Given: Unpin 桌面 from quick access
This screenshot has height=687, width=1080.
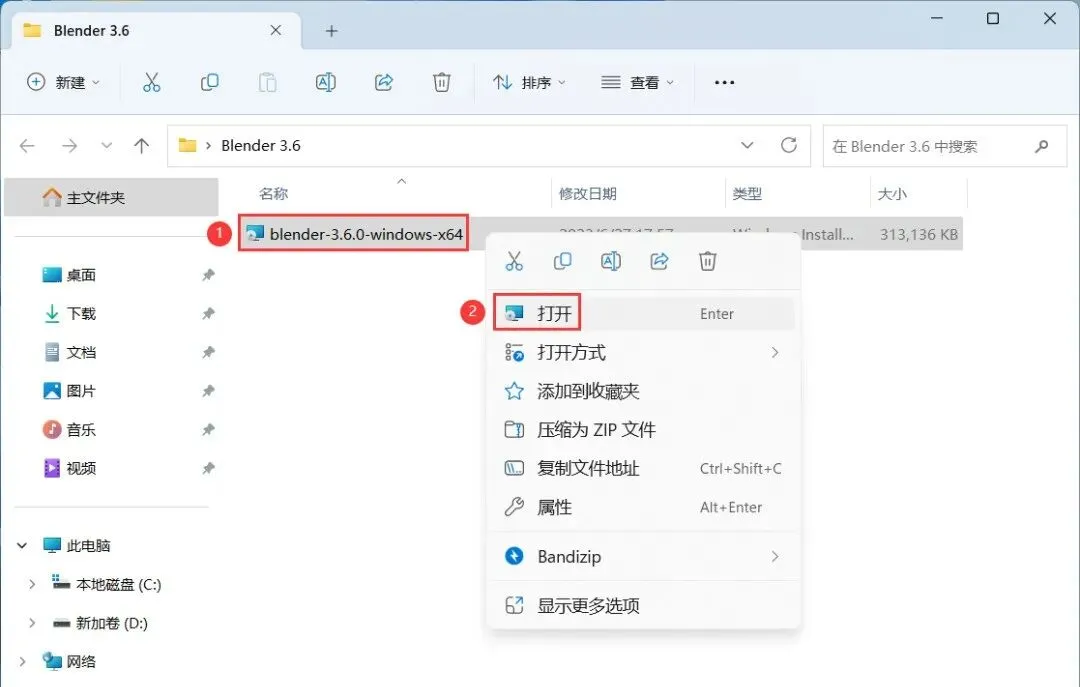Looking at the screenshot, I should 208,275.
